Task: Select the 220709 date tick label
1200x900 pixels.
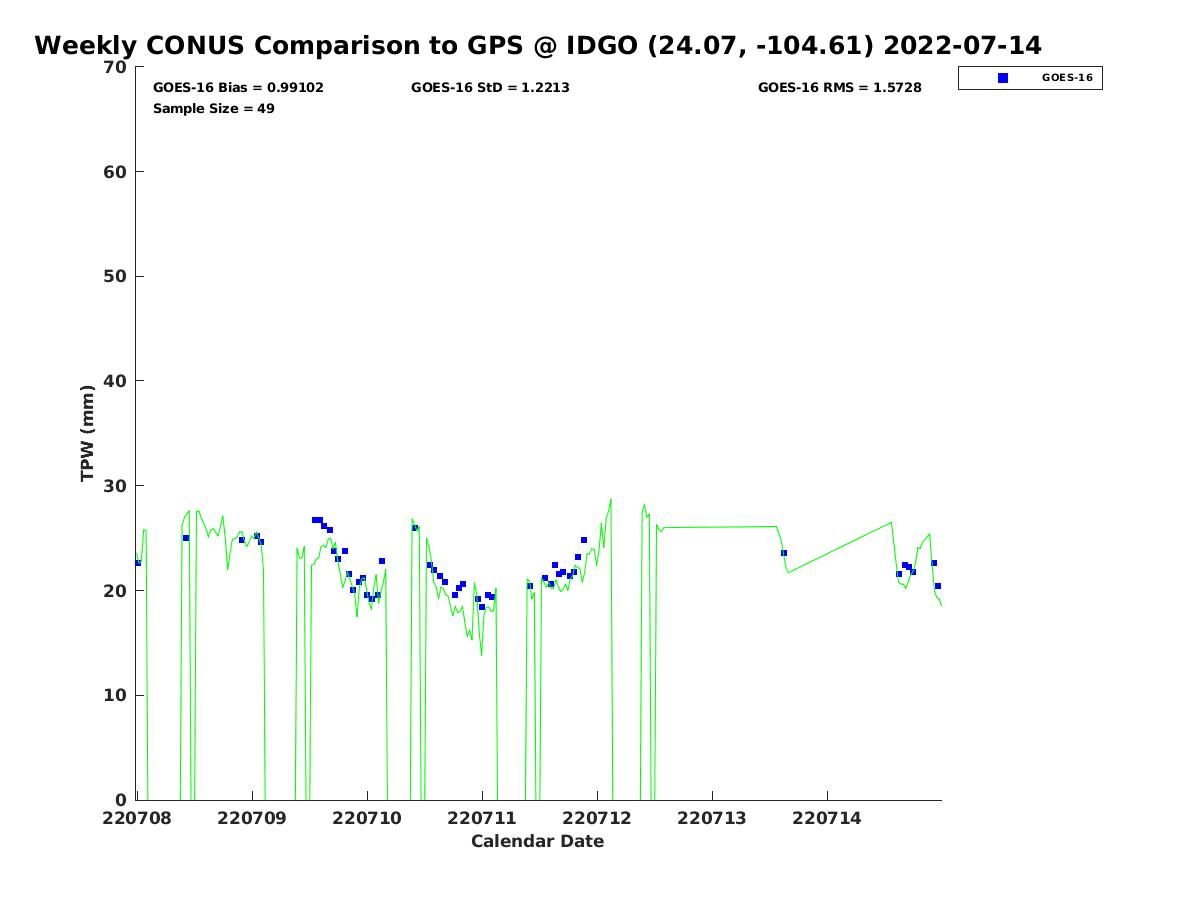Action: 251,818
